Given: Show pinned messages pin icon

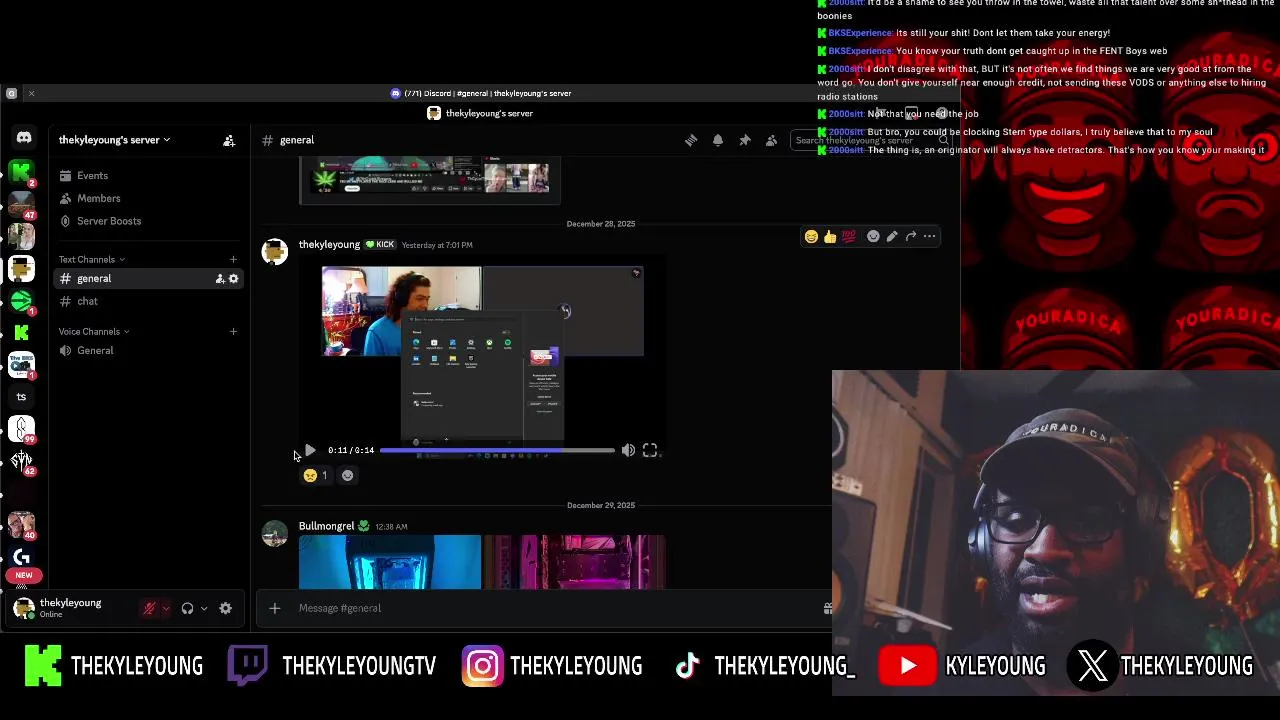Looking at the screenshot, I should coord(745,140).
